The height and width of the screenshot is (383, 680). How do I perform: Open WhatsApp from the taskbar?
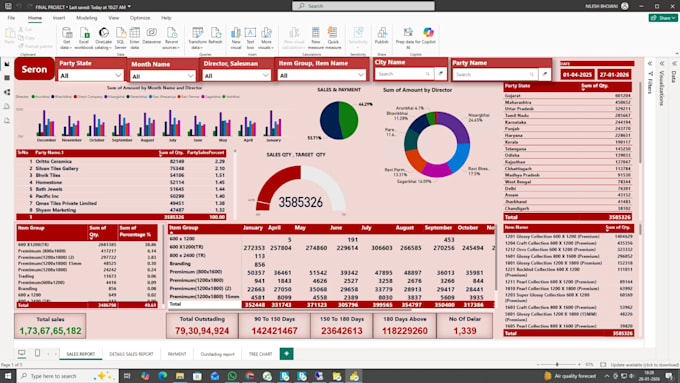(x=232, y=376)
